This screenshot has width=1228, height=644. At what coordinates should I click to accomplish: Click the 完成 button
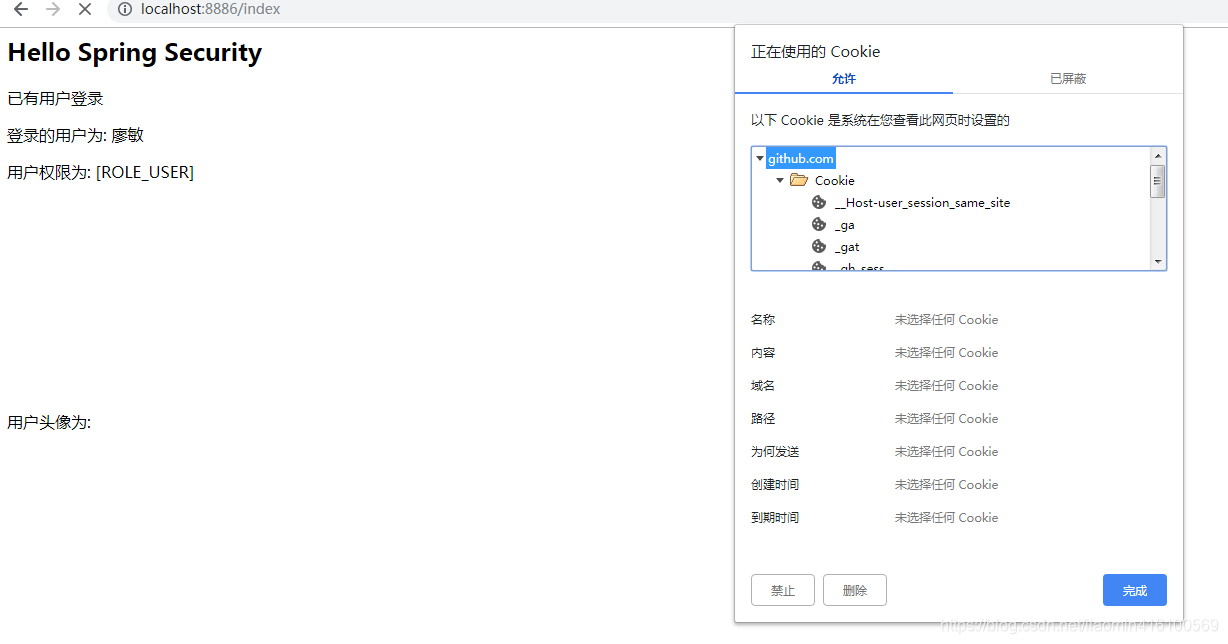pyautogui.click(x=1134, y=590)
